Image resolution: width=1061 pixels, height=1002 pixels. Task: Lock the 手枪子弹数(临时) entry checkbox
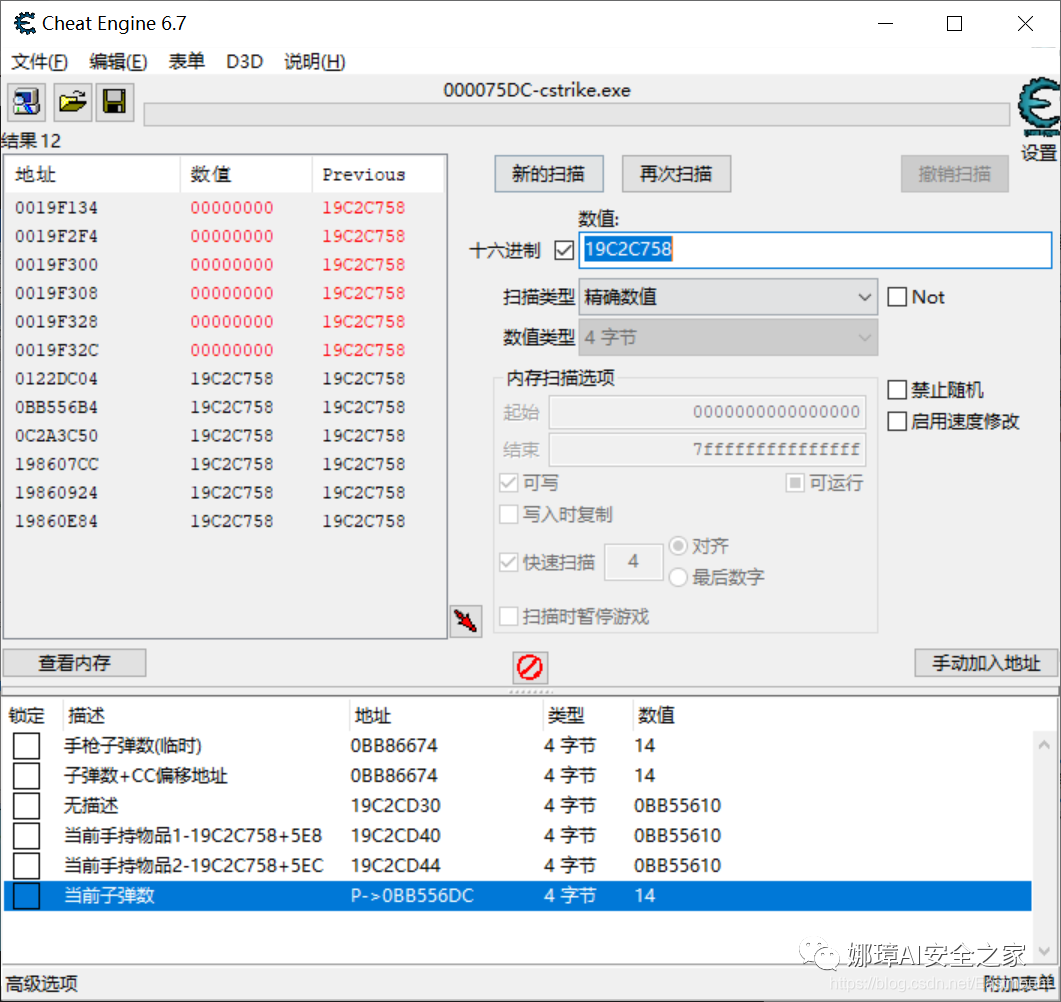[x=26, y=746]
